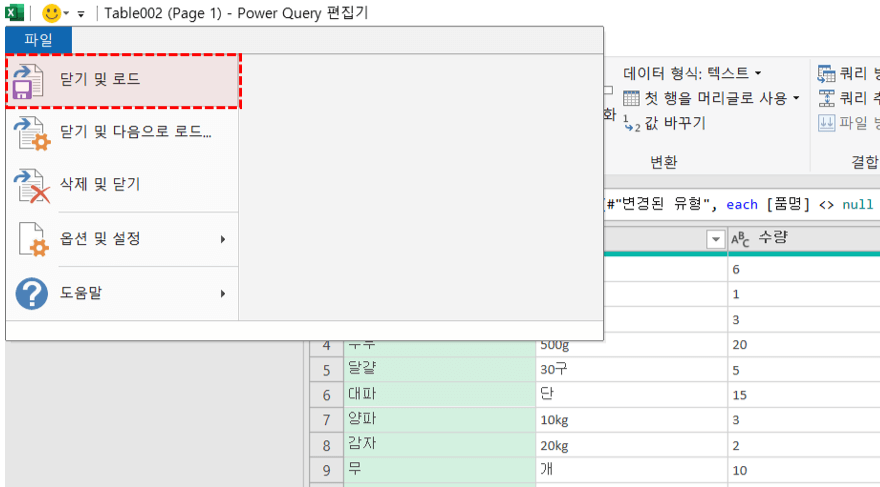Click the ABC type icon of 수량 column

[x=741, y=239]
